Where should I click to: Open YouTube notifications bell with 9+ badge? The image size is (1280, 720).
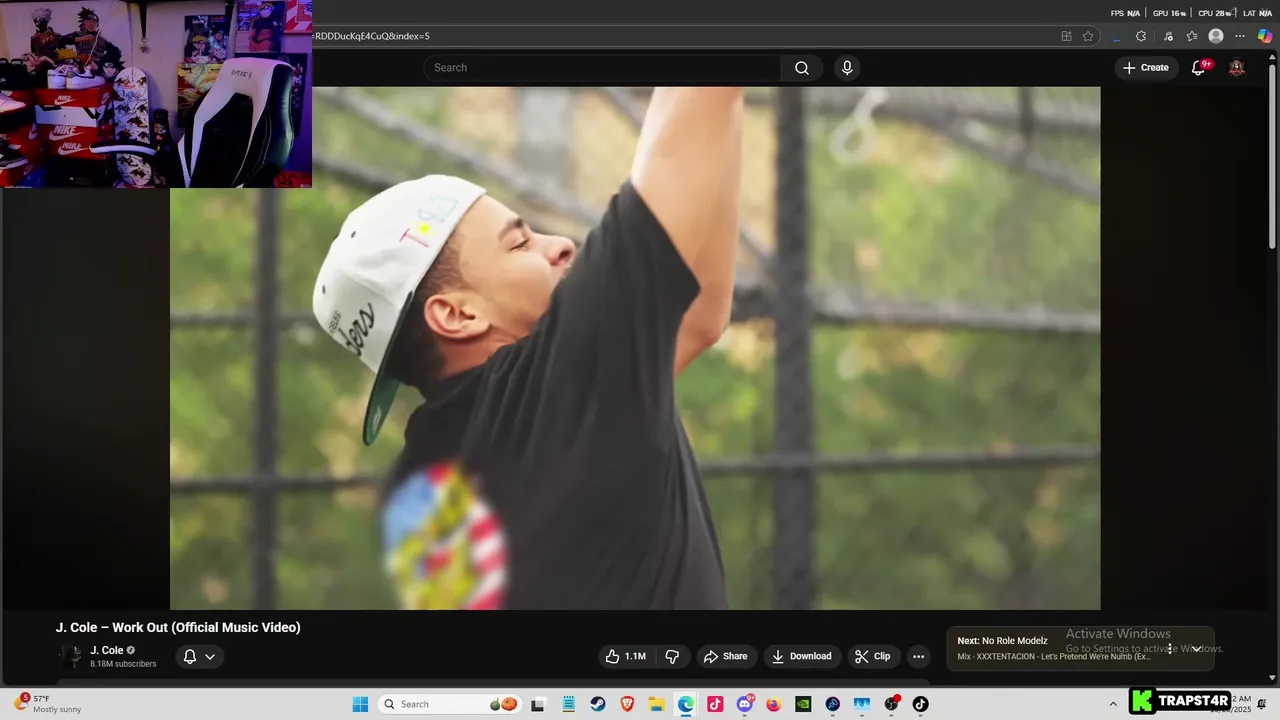coord(1199,68)
